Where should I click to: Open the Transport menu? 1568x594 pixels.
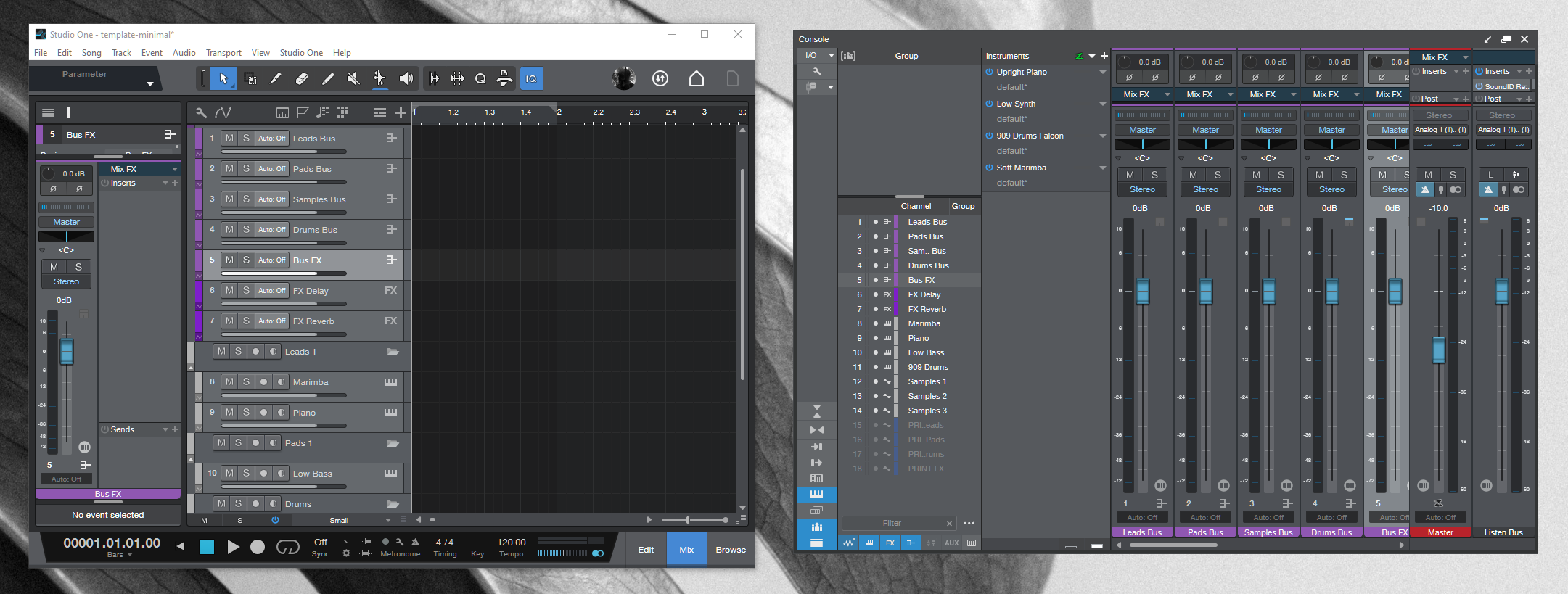pos(223,53)
